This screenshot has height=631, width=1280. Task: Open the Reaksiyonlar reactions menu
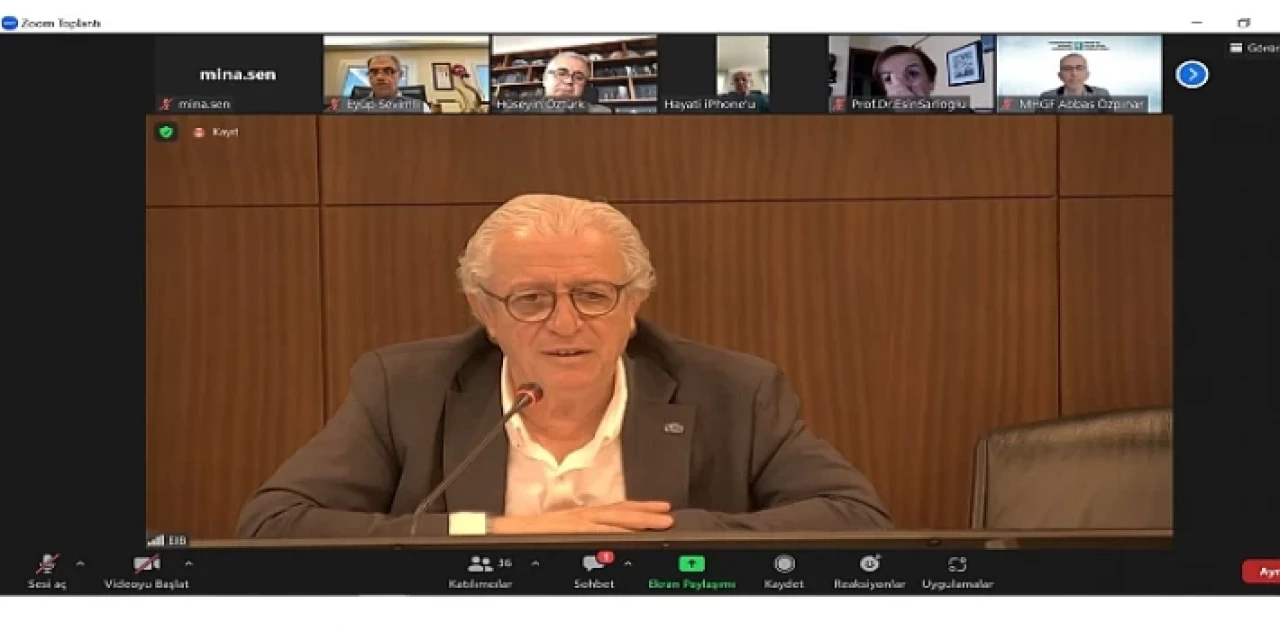coord(869,564)
